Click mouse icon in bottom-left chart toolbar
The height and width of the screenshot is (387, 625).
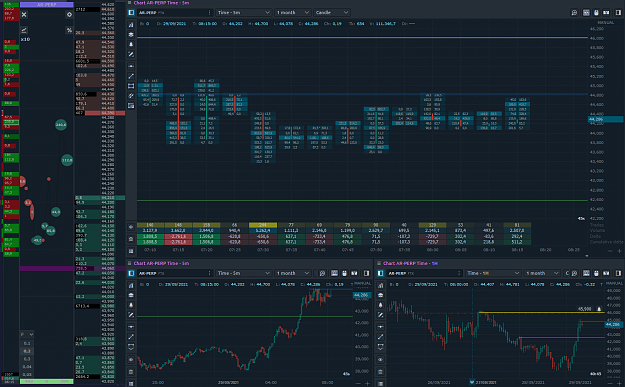pyautogui.click(x=344, y=273)
